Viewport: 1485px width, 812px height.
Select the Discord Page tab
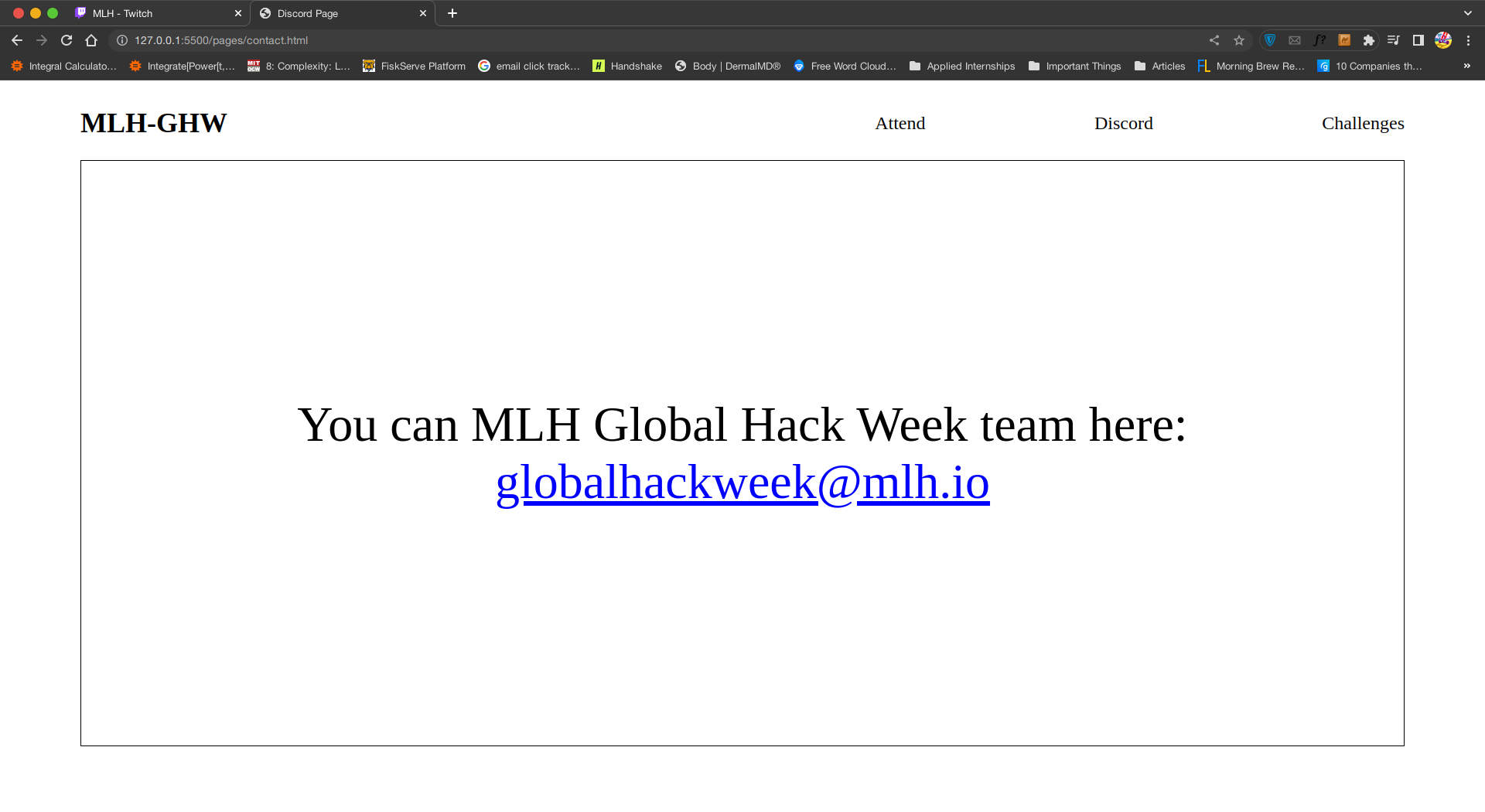tap(342, 13)
